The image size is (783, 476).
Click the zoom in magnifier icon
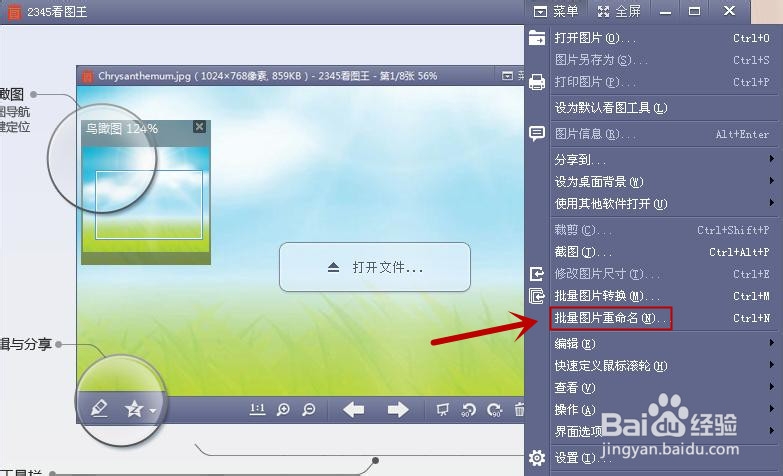[x=283, y=410]
